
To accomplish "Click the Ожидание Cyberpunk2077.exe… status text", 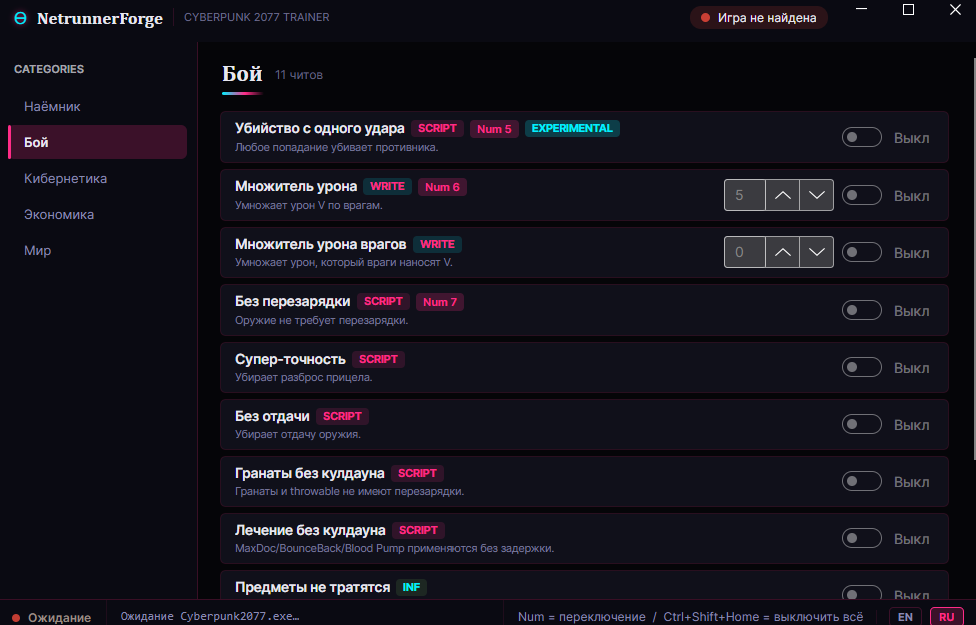I will (210, 616).
